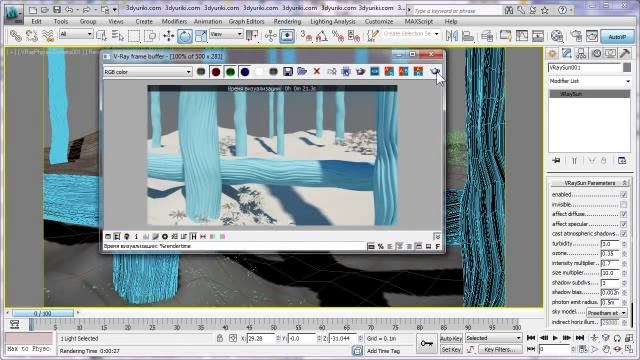Open the Modifiers menu
Screen dimensions: 640x360
174,21
